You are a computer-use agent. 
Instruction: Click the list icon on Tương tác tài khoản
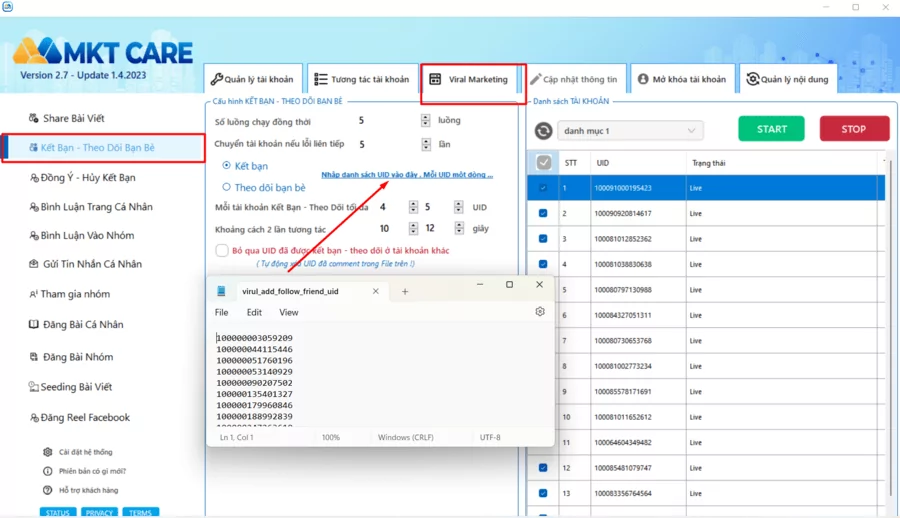tap(320, 79)
